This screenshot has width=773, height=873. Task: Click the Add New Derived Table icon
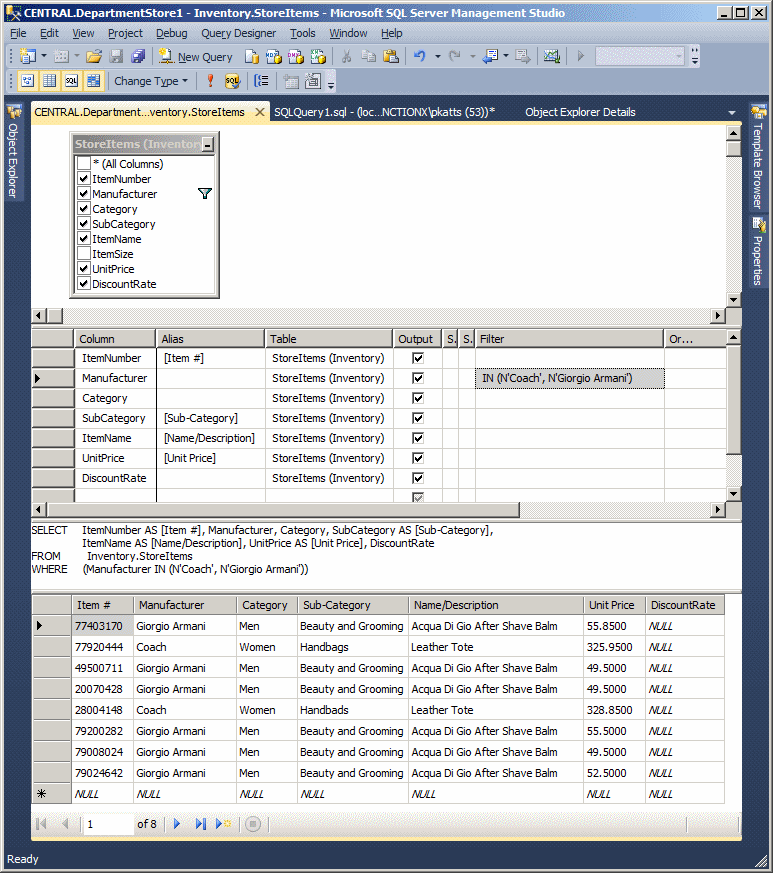click(313, 81)
